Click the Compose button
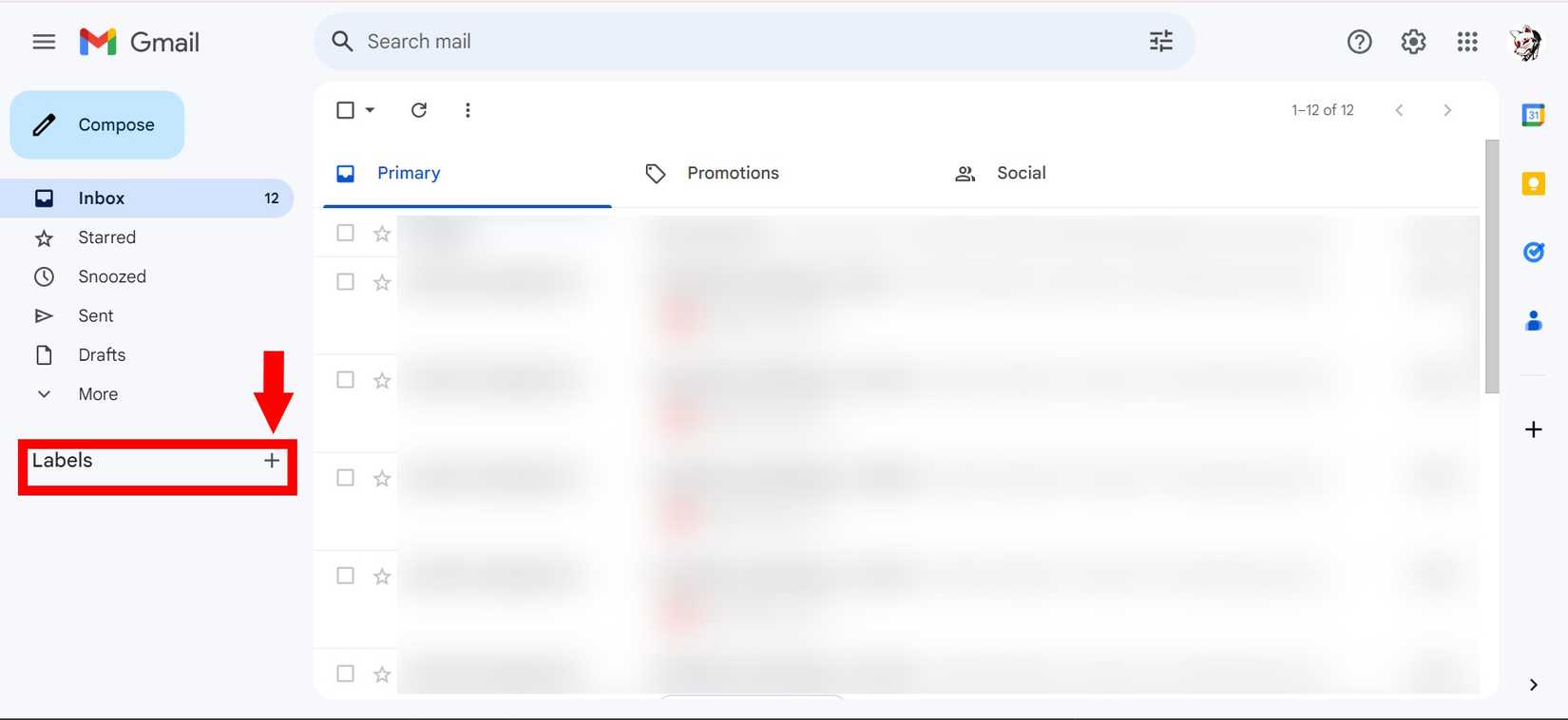The height and width of the screenshot is (720, 1568). click(x=97, y=124)
